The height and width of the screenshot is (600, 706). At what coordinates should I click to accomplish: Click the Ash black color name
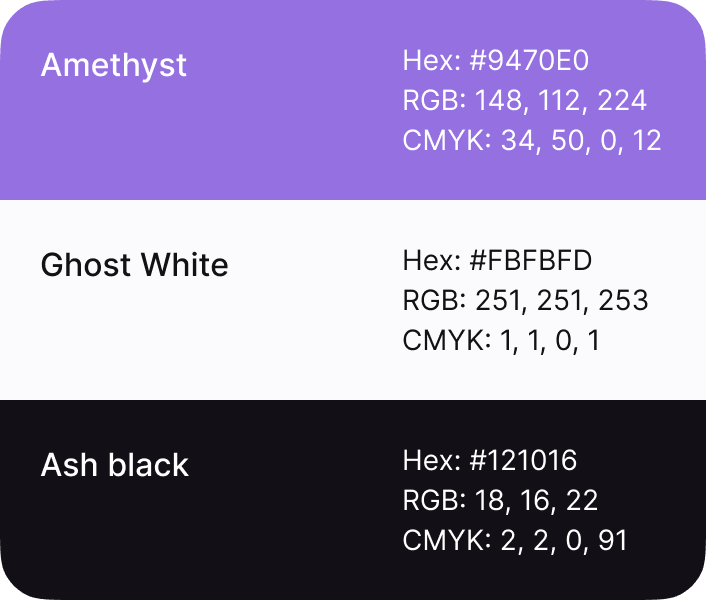point(114,465)
